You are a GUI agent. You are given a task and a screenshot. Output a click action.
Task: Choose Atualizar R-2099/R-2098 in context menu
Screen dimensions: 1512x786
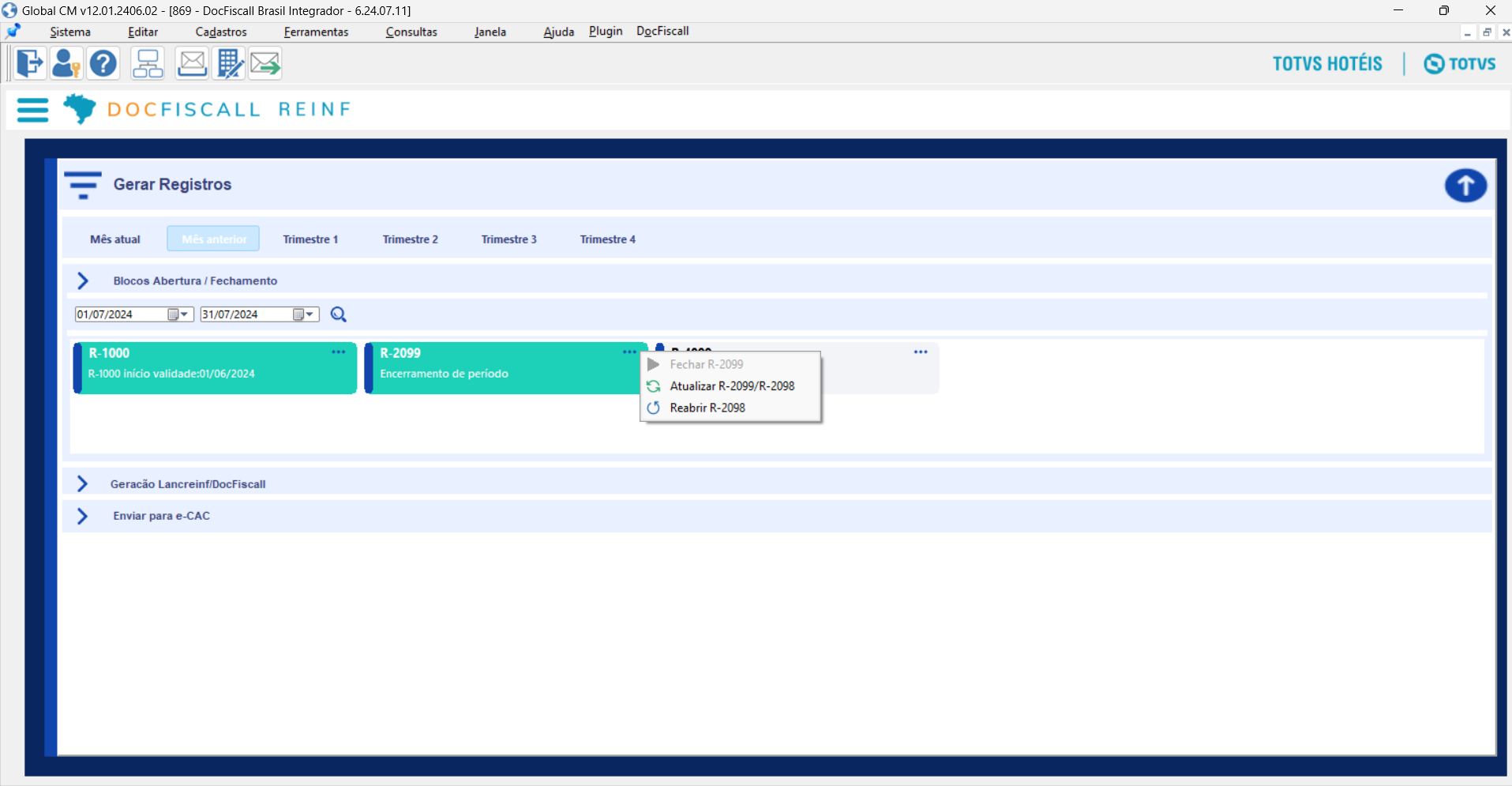pyautogui.click(x=730, y=386)
